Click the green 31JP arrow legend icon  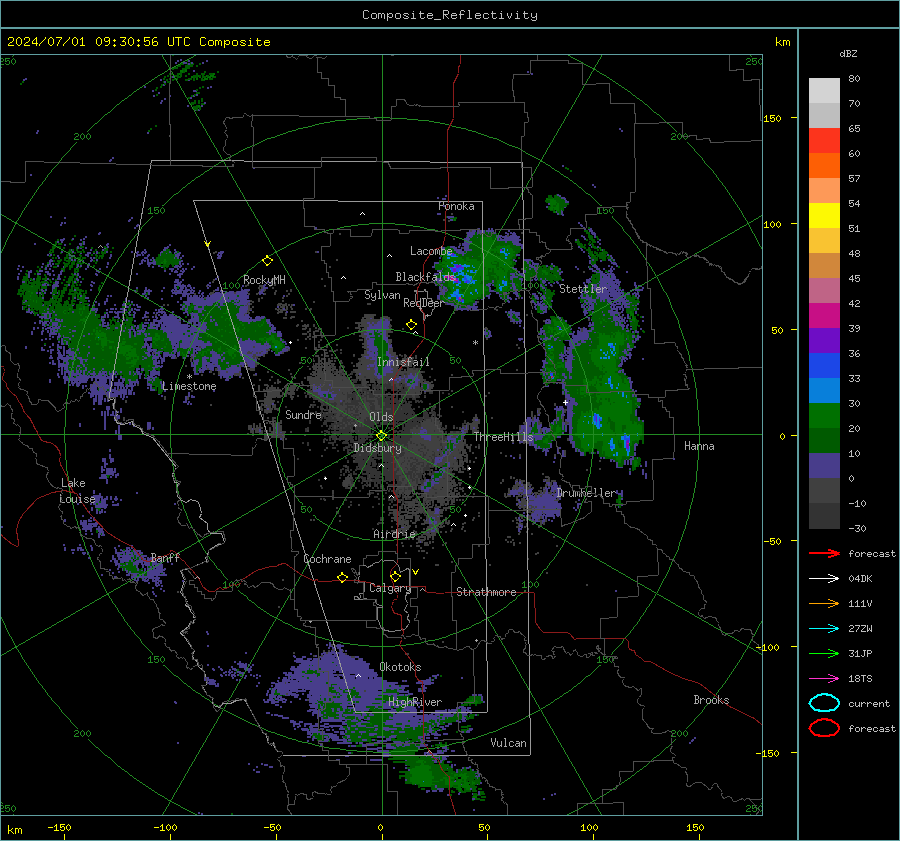[x=824, y=653]
